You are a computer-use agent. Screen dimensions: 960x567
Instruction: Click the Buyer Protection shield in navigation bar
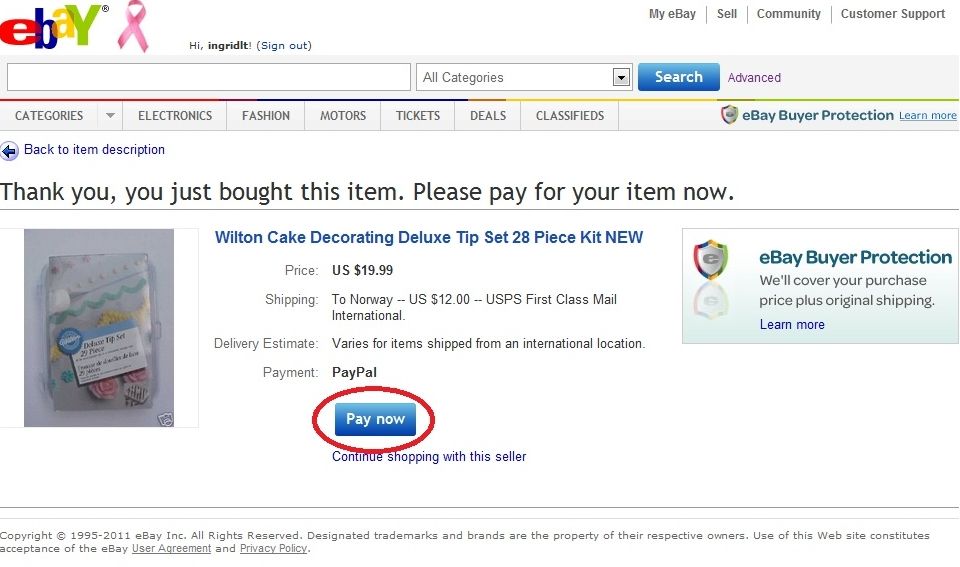(729, 115)
